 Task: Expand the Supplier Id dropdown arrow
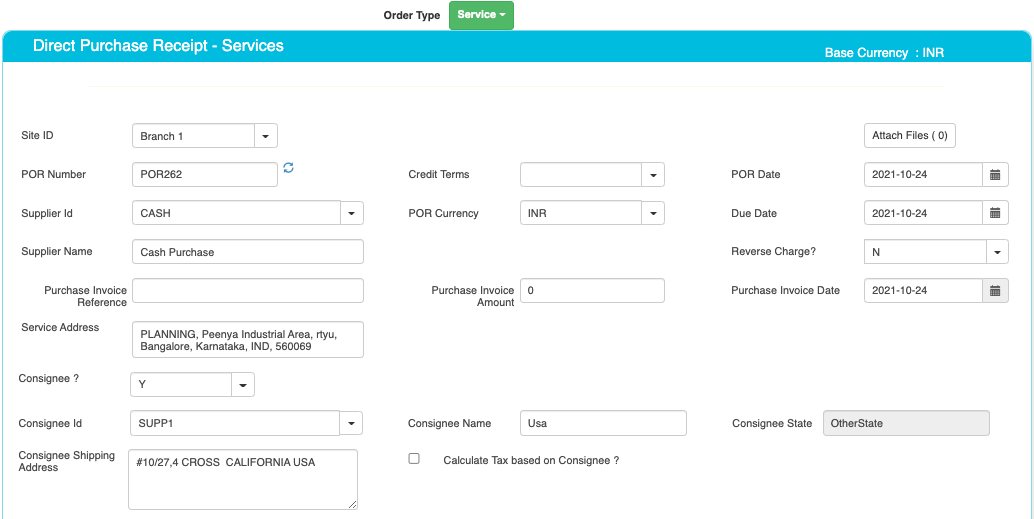point(351,213)
